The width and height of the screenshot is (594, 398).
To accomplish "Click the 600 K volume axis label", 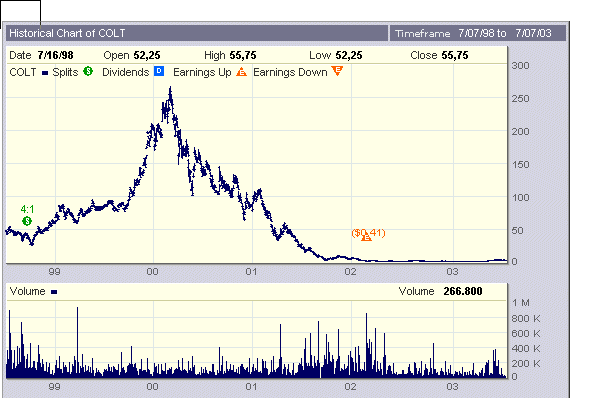I will [x=525, y=334].
